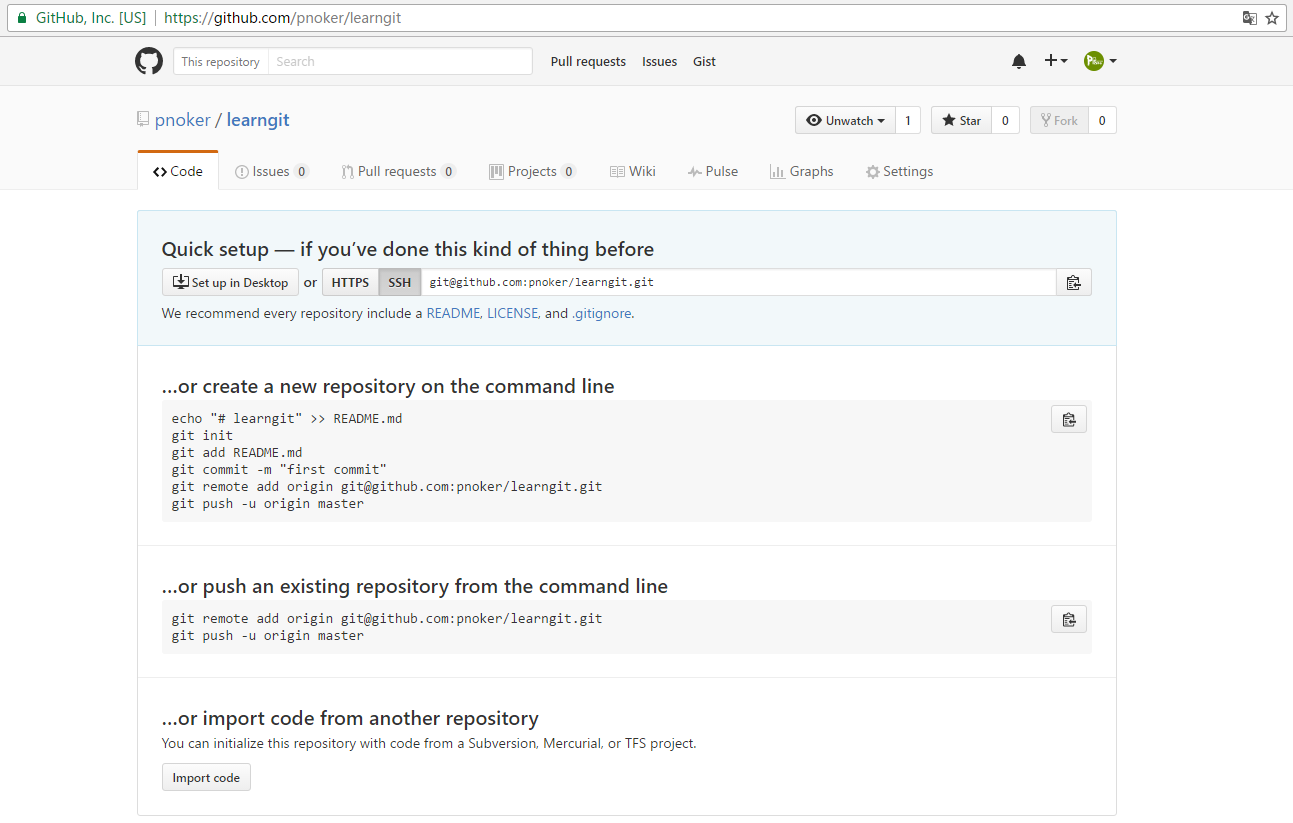
Task: Click the green padlock security icon
Action: point(22,18)
